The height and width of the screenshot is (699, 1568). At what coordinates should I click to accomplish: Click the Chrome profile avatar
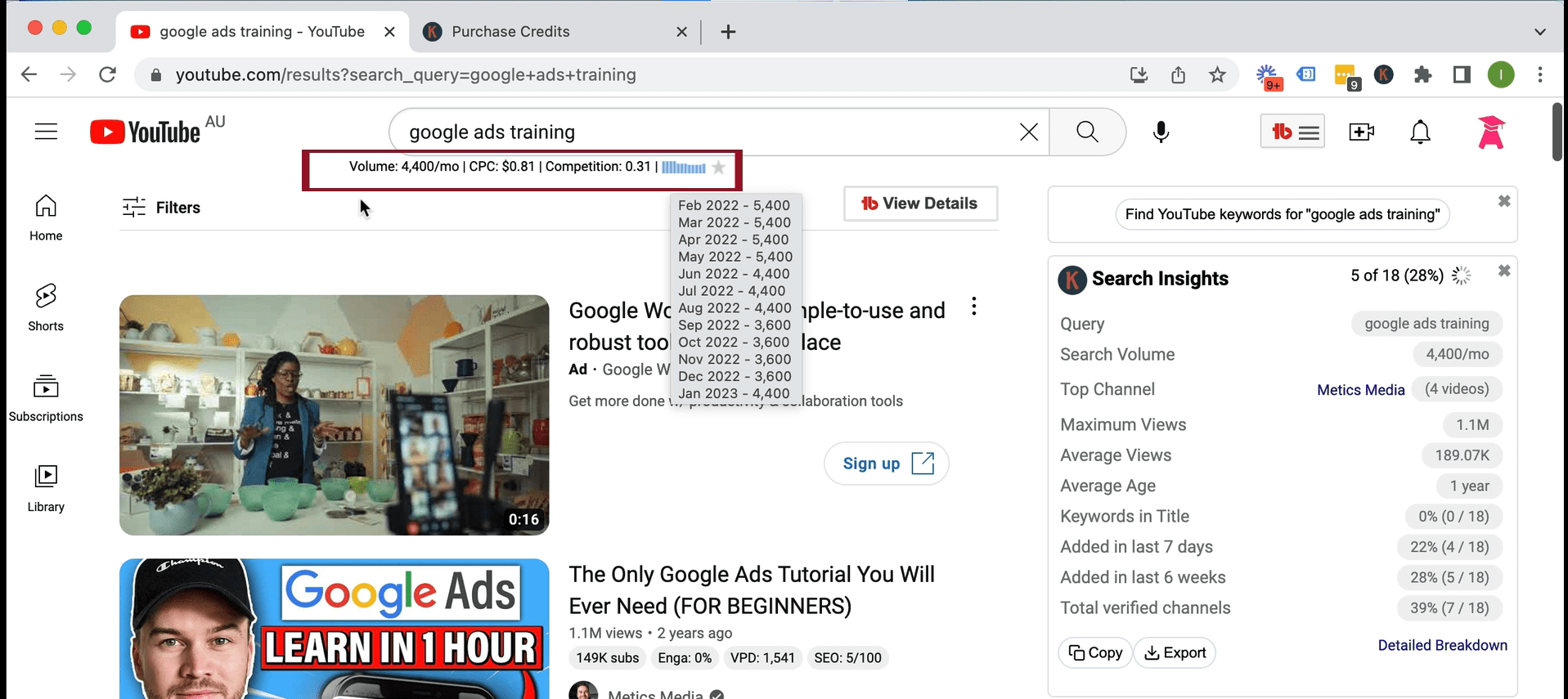tap(1501, 74)
